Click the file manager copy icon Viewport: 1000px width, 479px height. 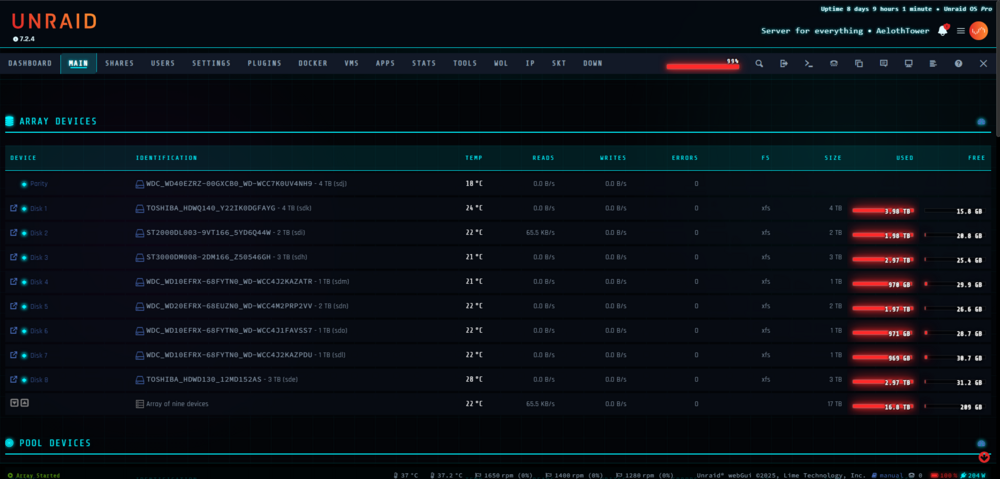pyautogui.click(x=859, y=64)
